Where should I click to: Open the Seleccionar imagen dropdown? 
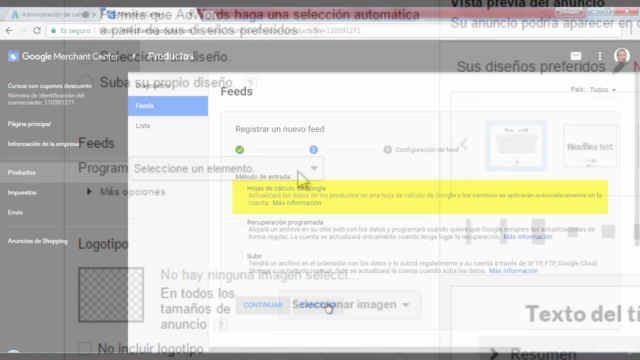(350, 304)
